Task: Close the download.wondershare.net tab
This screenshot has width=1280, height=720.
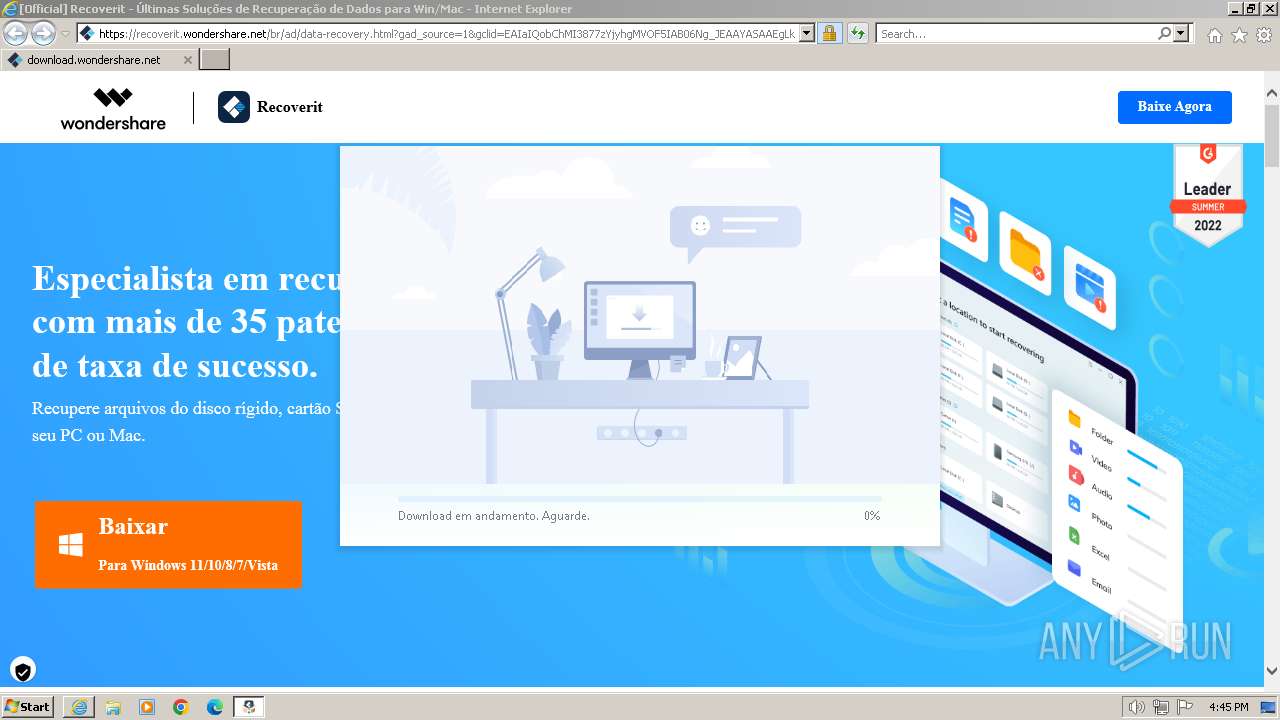Action: coord(186,60)
